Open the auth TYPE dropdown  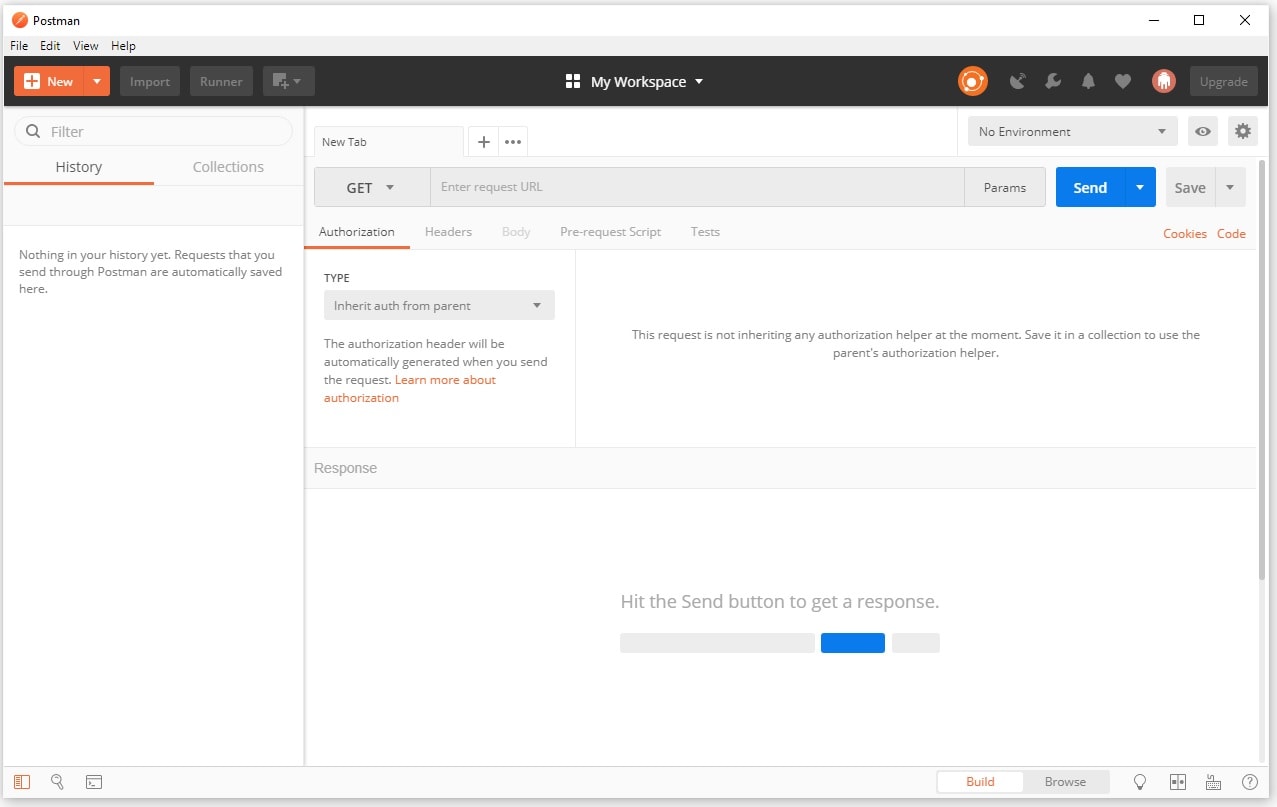click(x=439, y=306)
